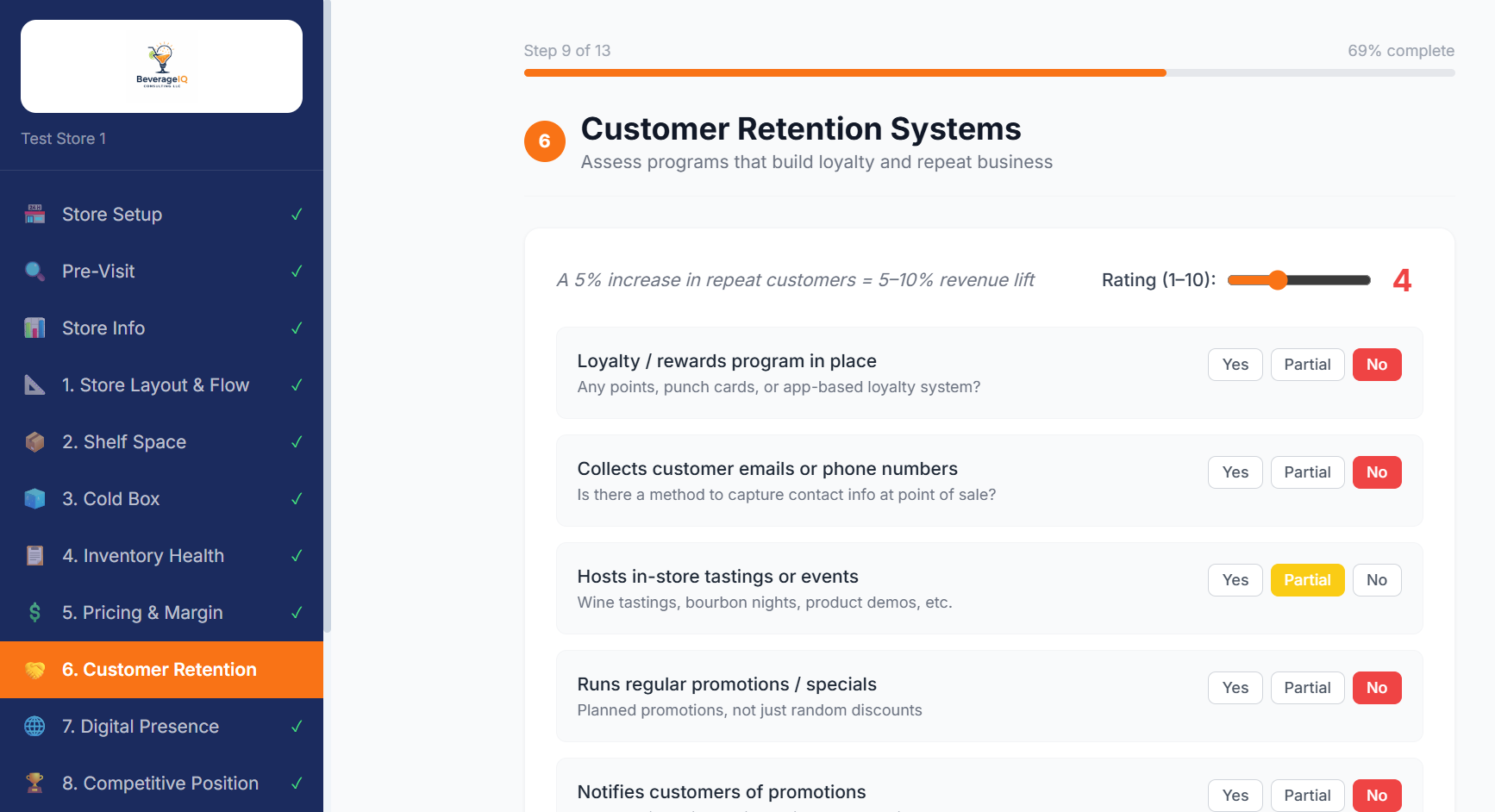Switch to the Digital Presence section
1495x812 pixels.
[141, 726]
